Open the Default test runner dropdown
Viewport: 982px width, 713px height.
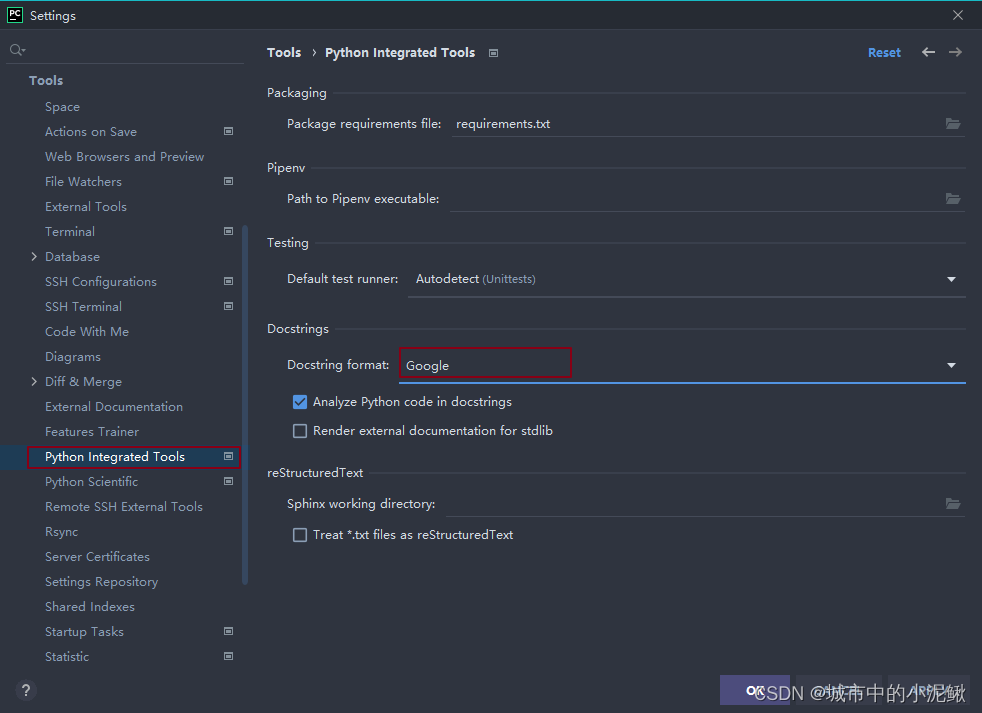pos(950,279)
